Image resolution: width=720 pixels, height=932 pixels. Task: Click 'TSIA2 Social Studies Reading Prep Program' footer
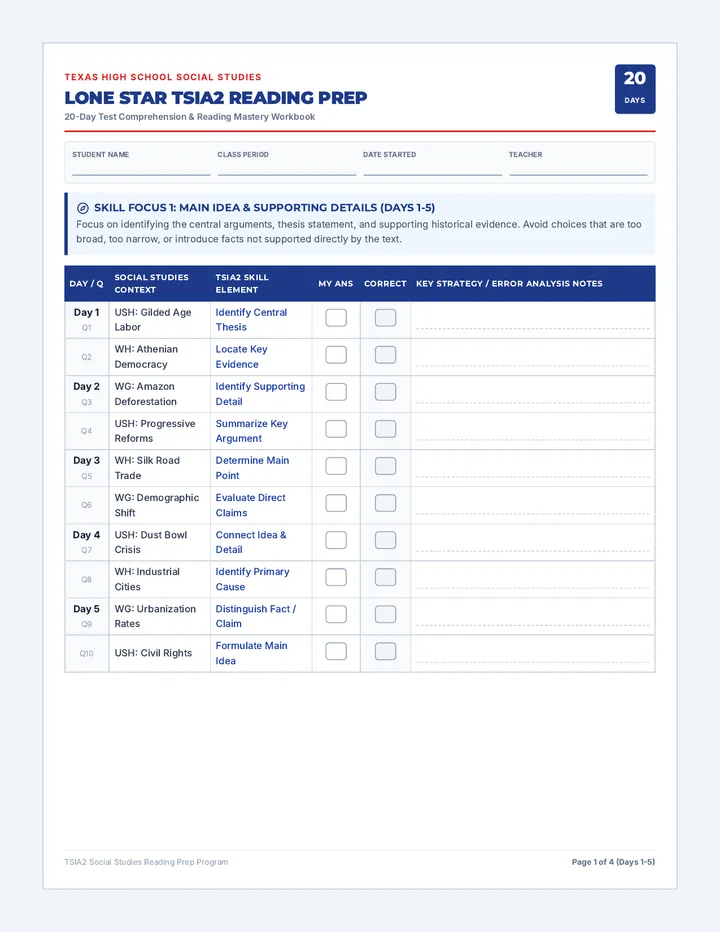pos(146,862)
